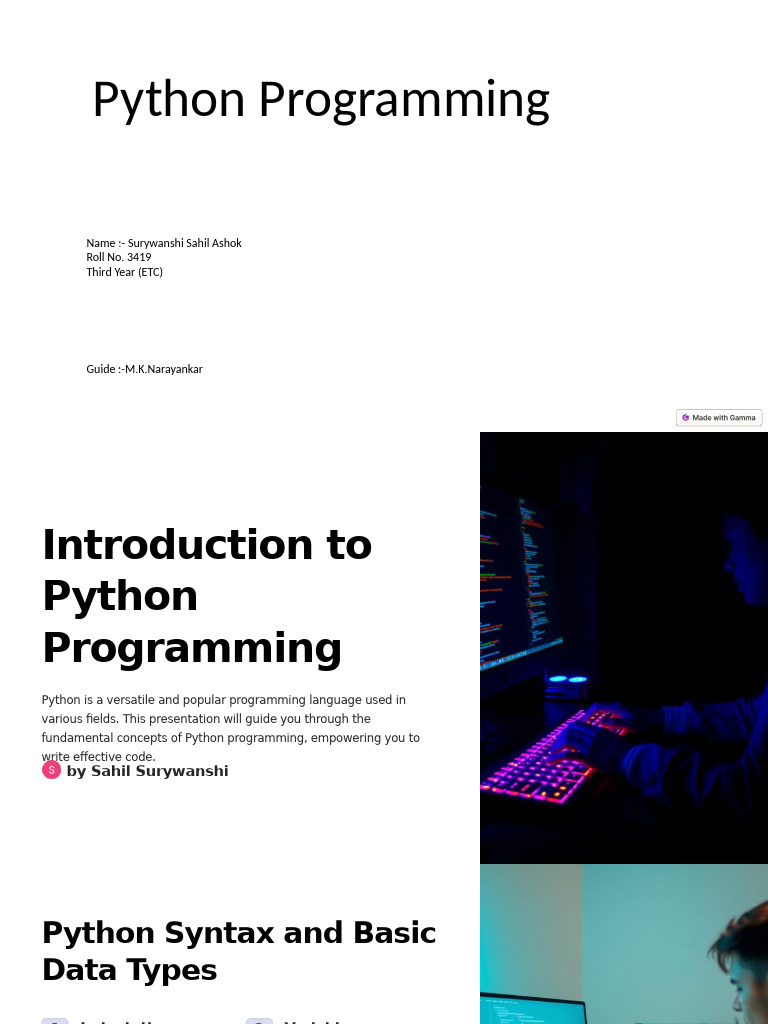Click the pink S author avatar
768x1024 pixels.
click(52, 770)
